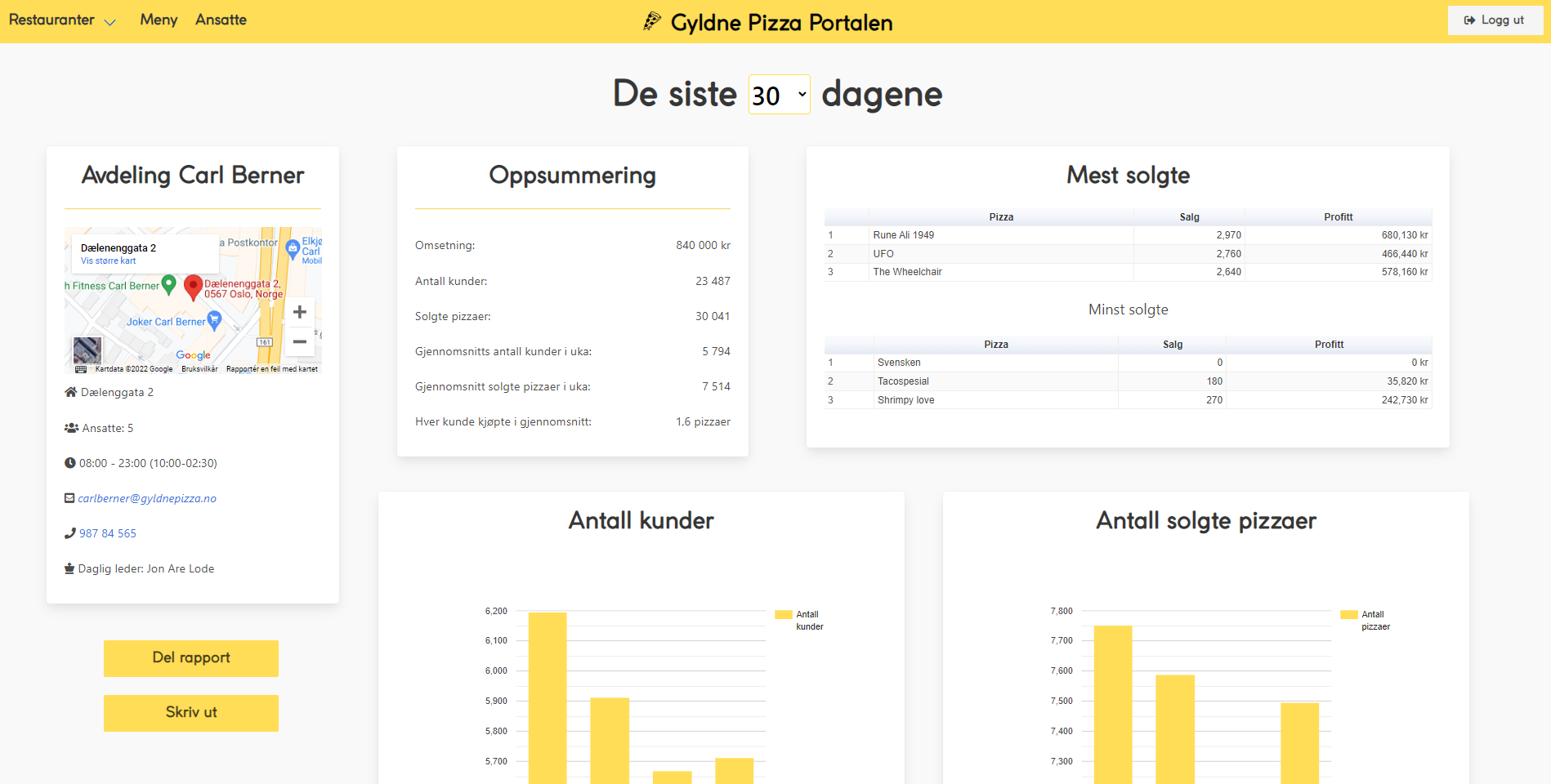
Task: Select the Rune Ali 1949 row
Action: click(1128, 235)
